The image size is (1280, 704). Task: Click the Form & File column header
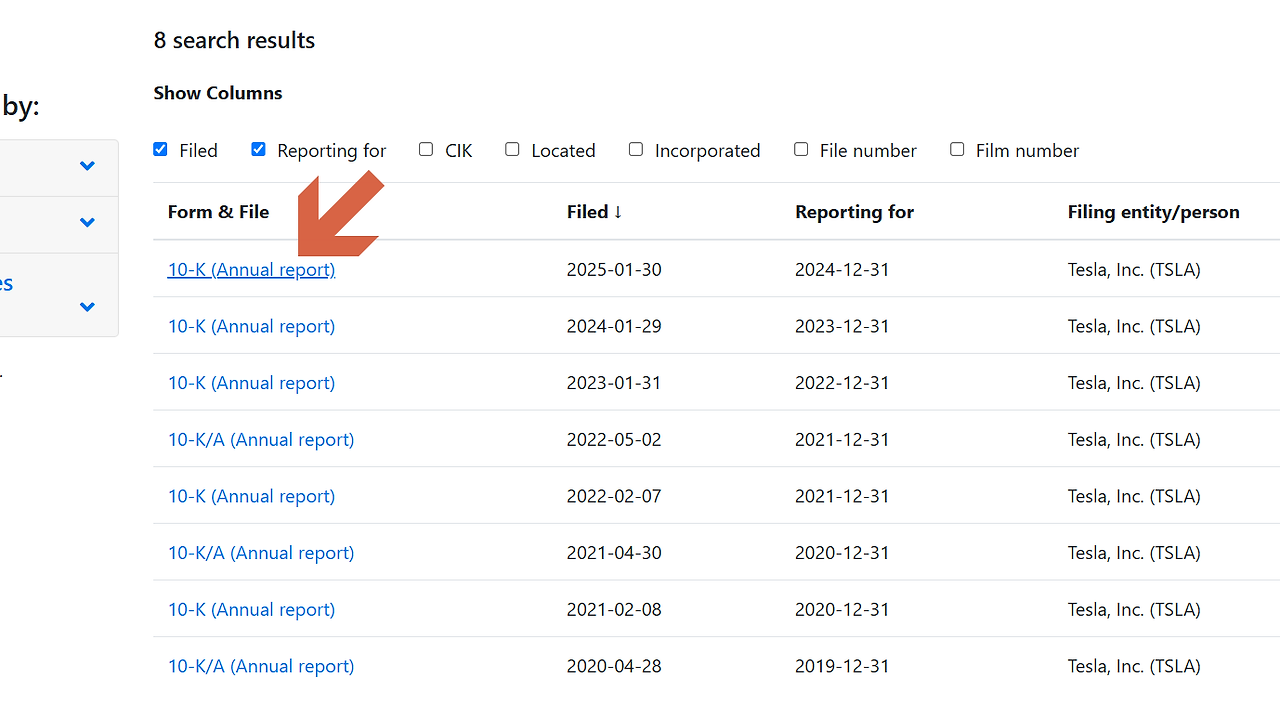click(x=218, y=212)
